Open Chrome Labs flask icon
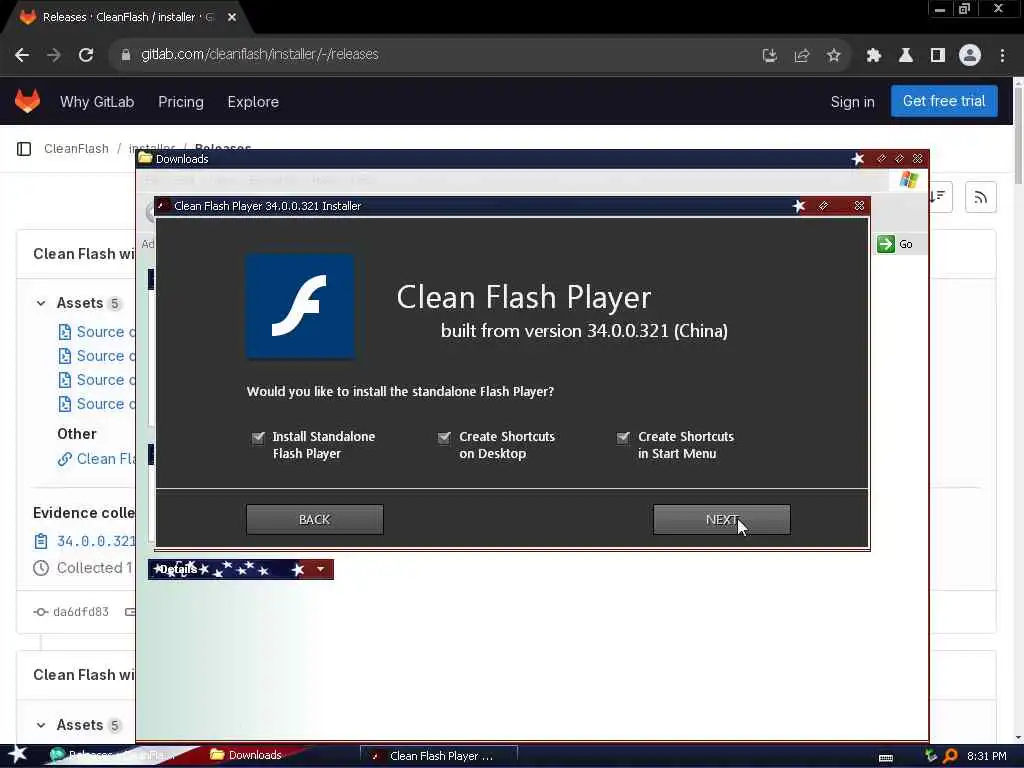This screenshot has width=1024, height=768. tap(906, 56)
